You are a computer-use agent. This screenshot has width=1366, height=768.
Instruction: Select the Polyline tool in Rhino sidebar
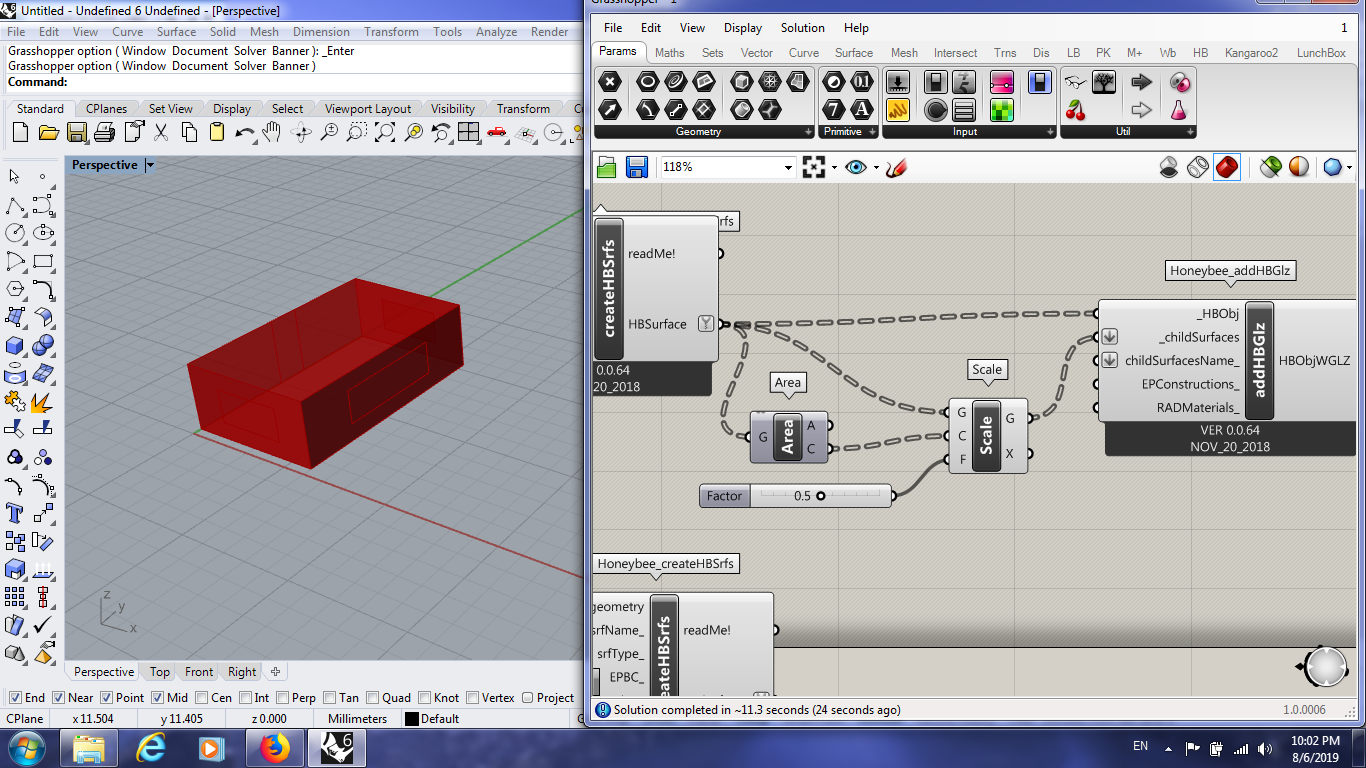[15, 206]
